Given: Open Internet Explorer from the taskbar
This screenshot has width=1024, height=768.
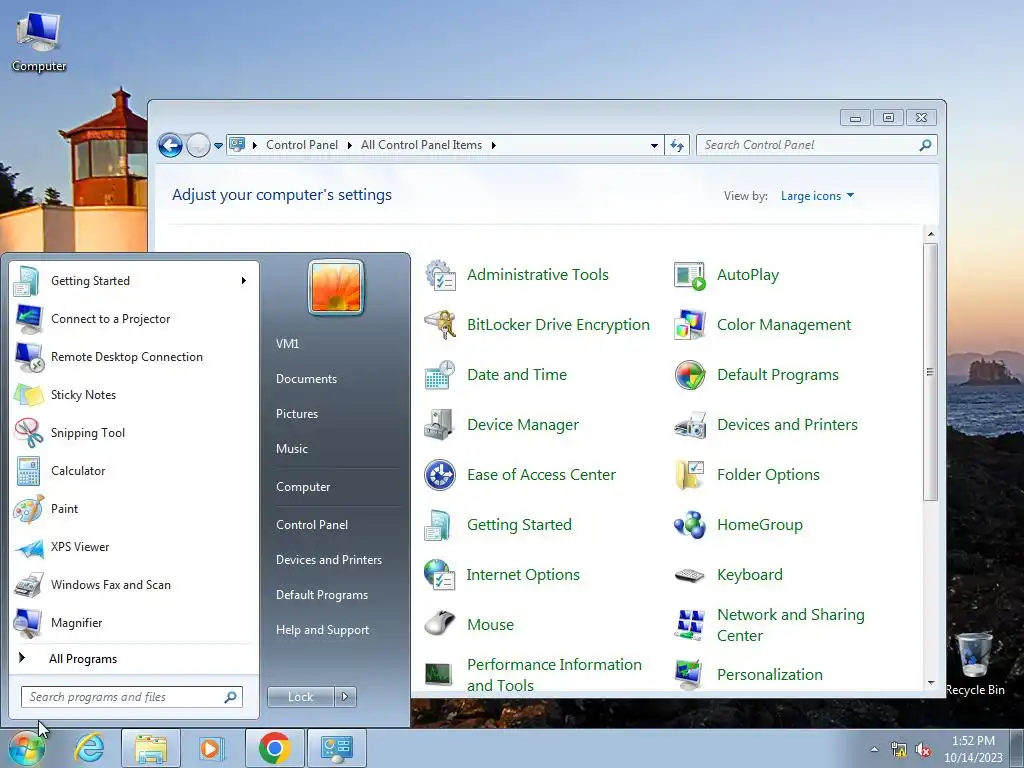Looking at the screenshot, I should pyautogui.click(x=89, y=748).
